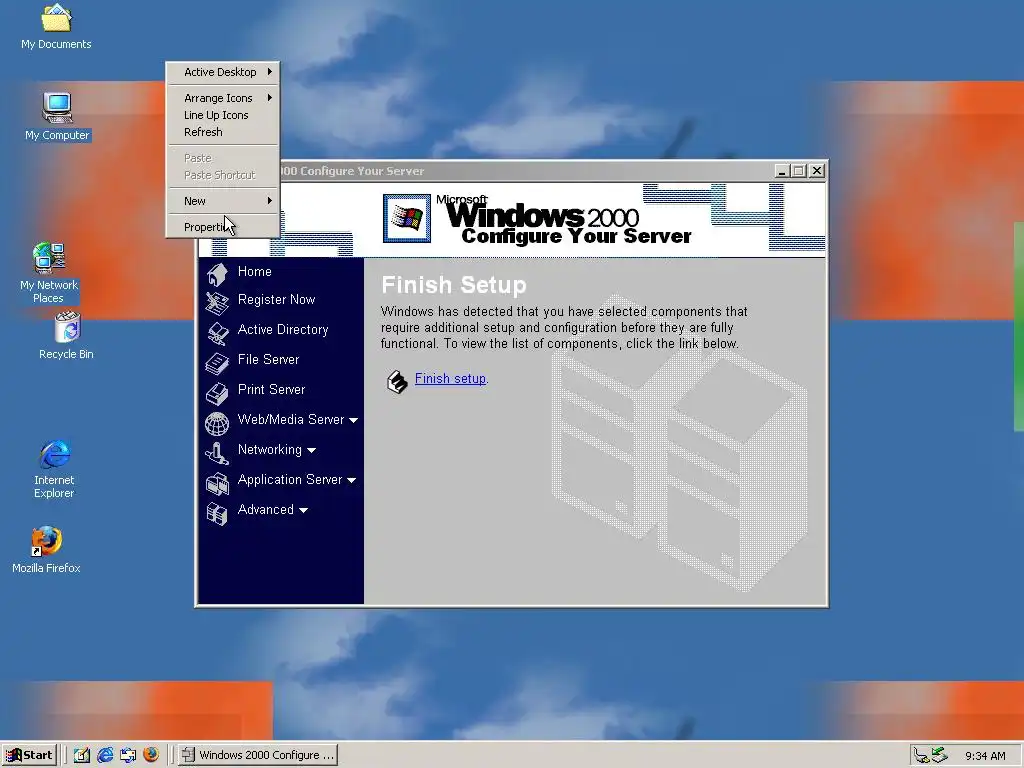
Task: Open the Active Directory page
Action: tap(283, 330)
